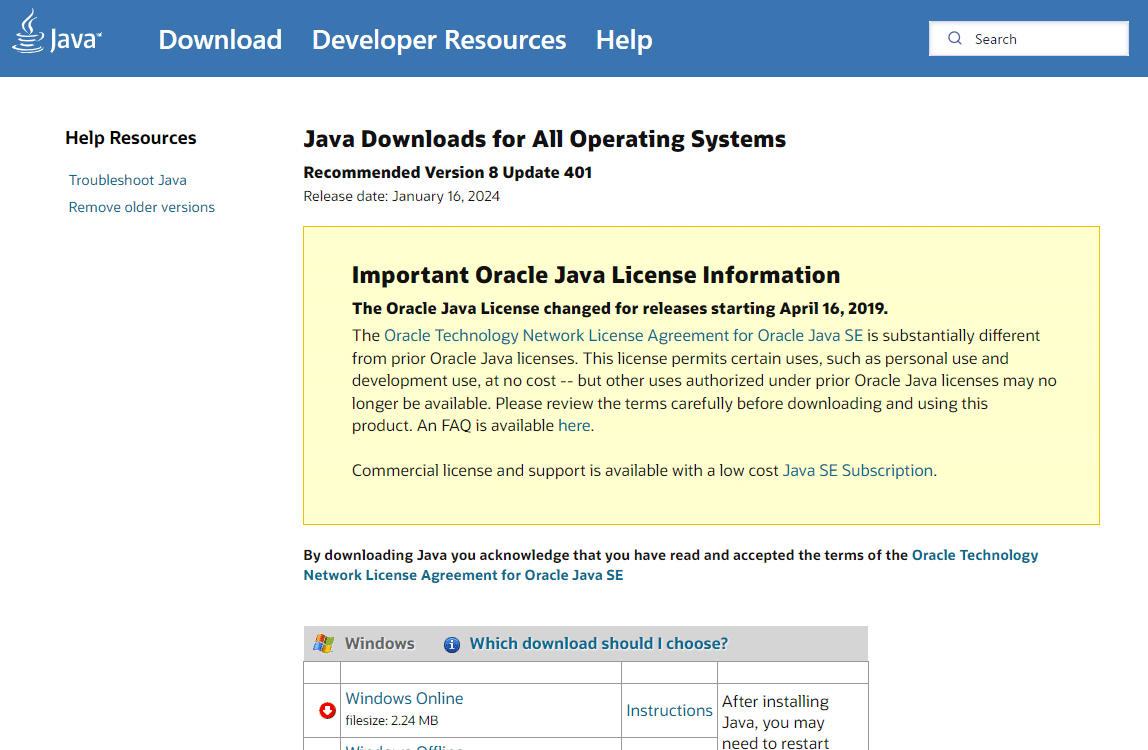Viewport: 1148px width, 750px height.
Task: Click the Windows flag icon
Action: click(x=324, y=644)
